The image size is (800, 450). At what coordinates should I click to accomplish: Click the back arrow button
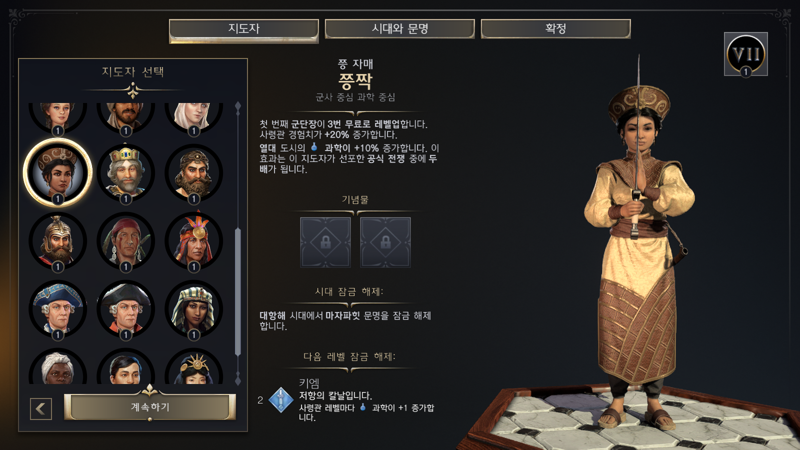[41, 409]
